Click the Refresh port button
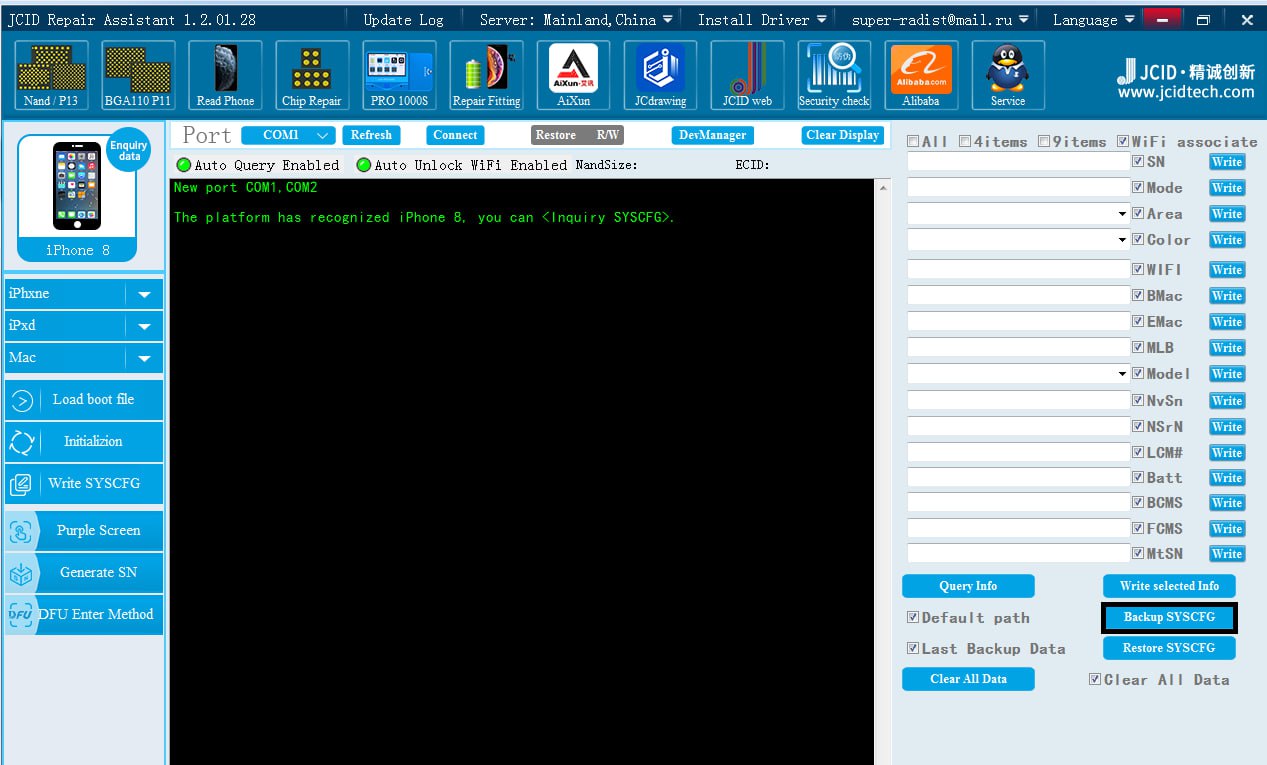 (371, 135)
